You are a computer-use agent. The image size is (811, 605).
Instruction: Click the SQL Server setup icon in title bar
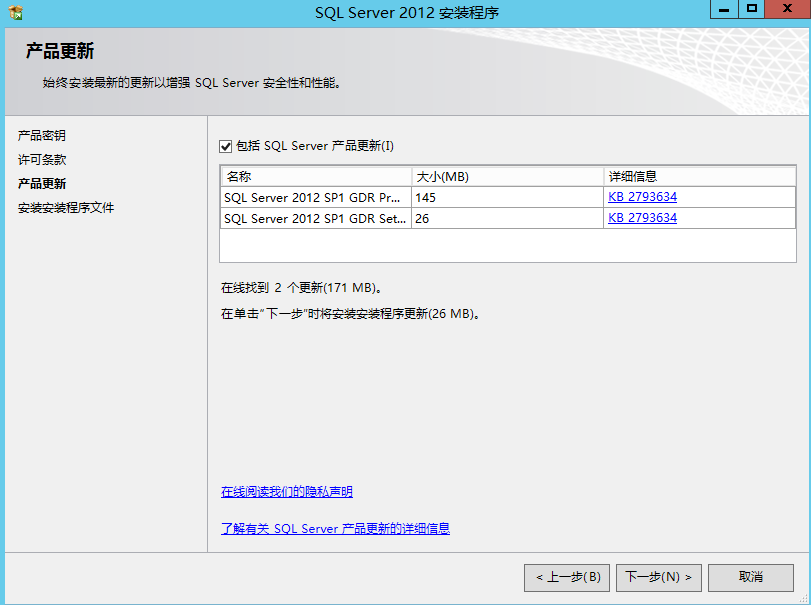click(14, 11)
